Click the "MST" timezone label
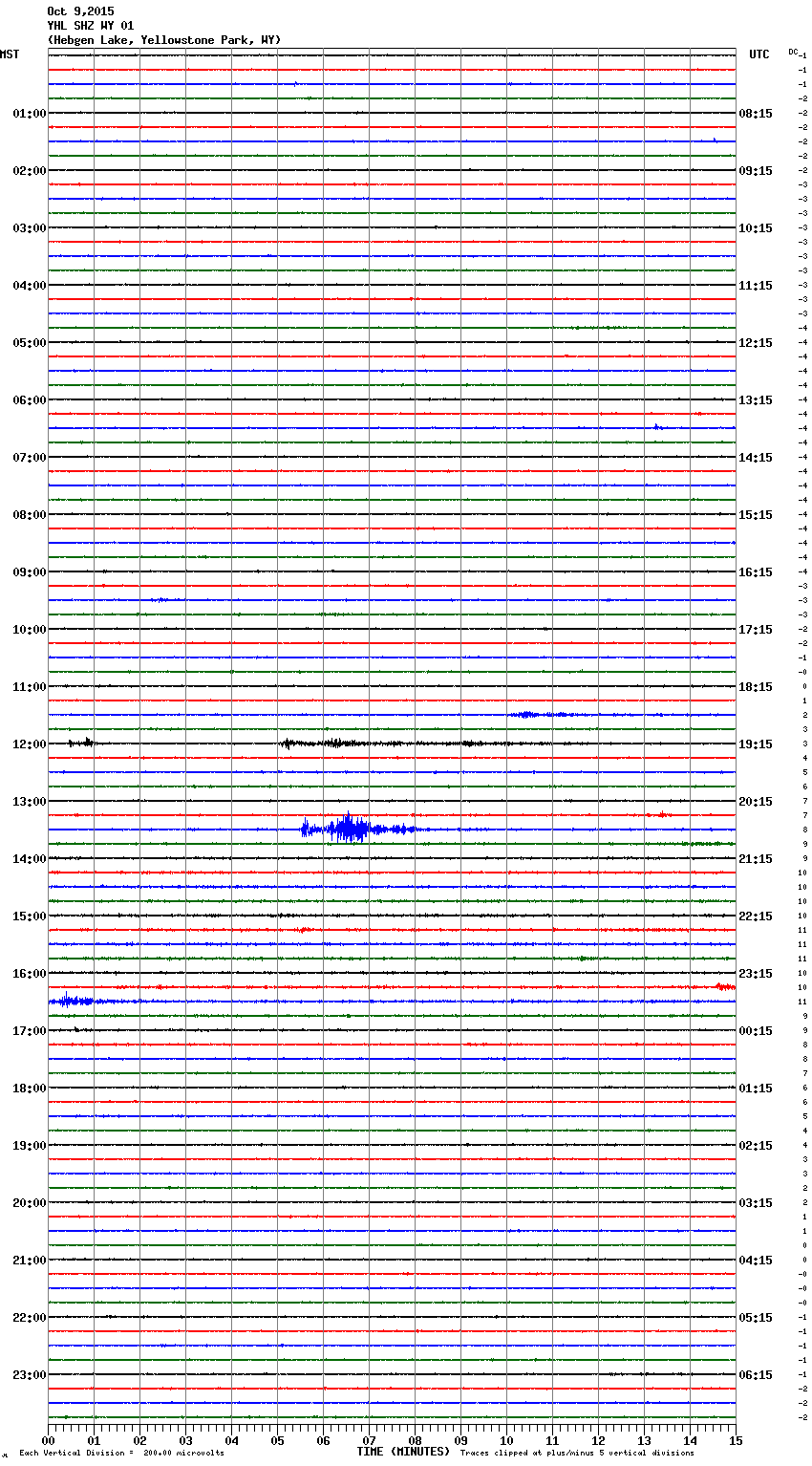 [x=10, y=54]
